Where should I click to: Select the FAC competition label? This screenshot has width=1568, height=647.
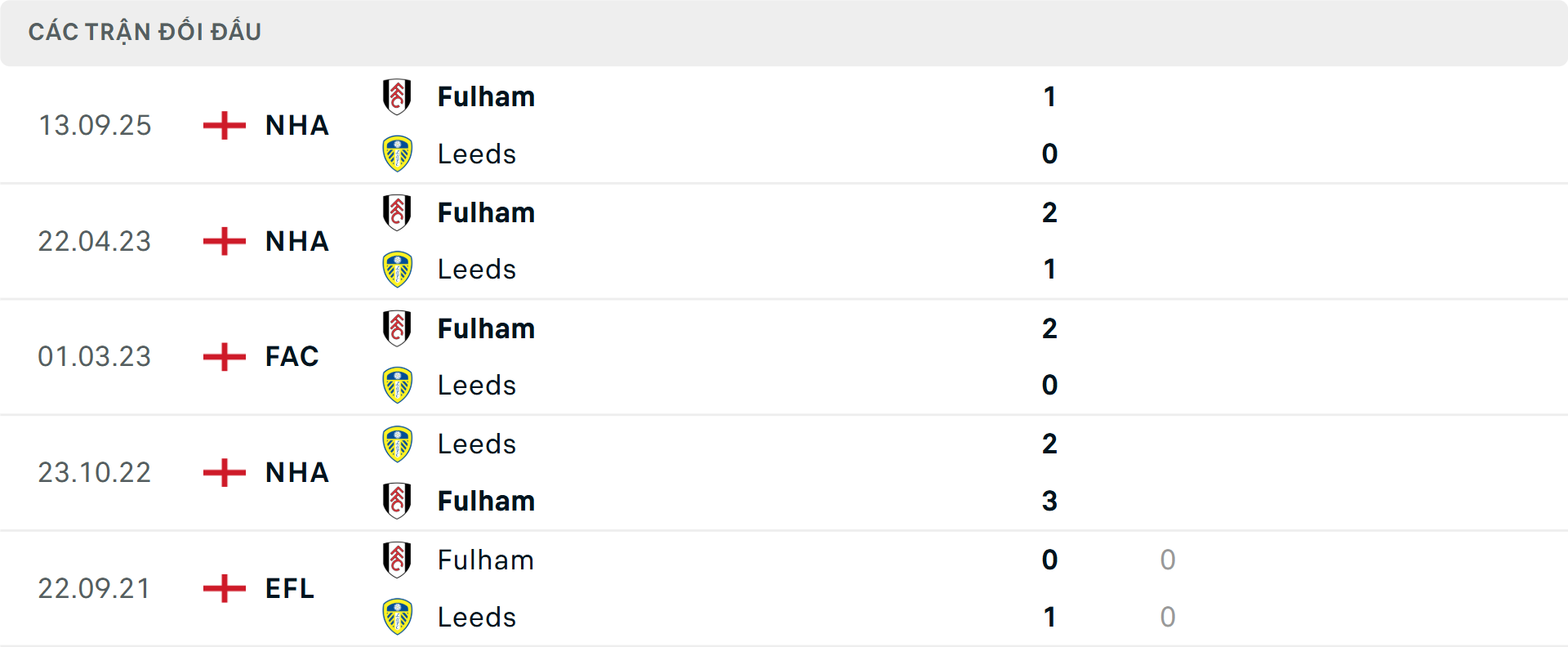pyautogui.click(x=291, y=357)
